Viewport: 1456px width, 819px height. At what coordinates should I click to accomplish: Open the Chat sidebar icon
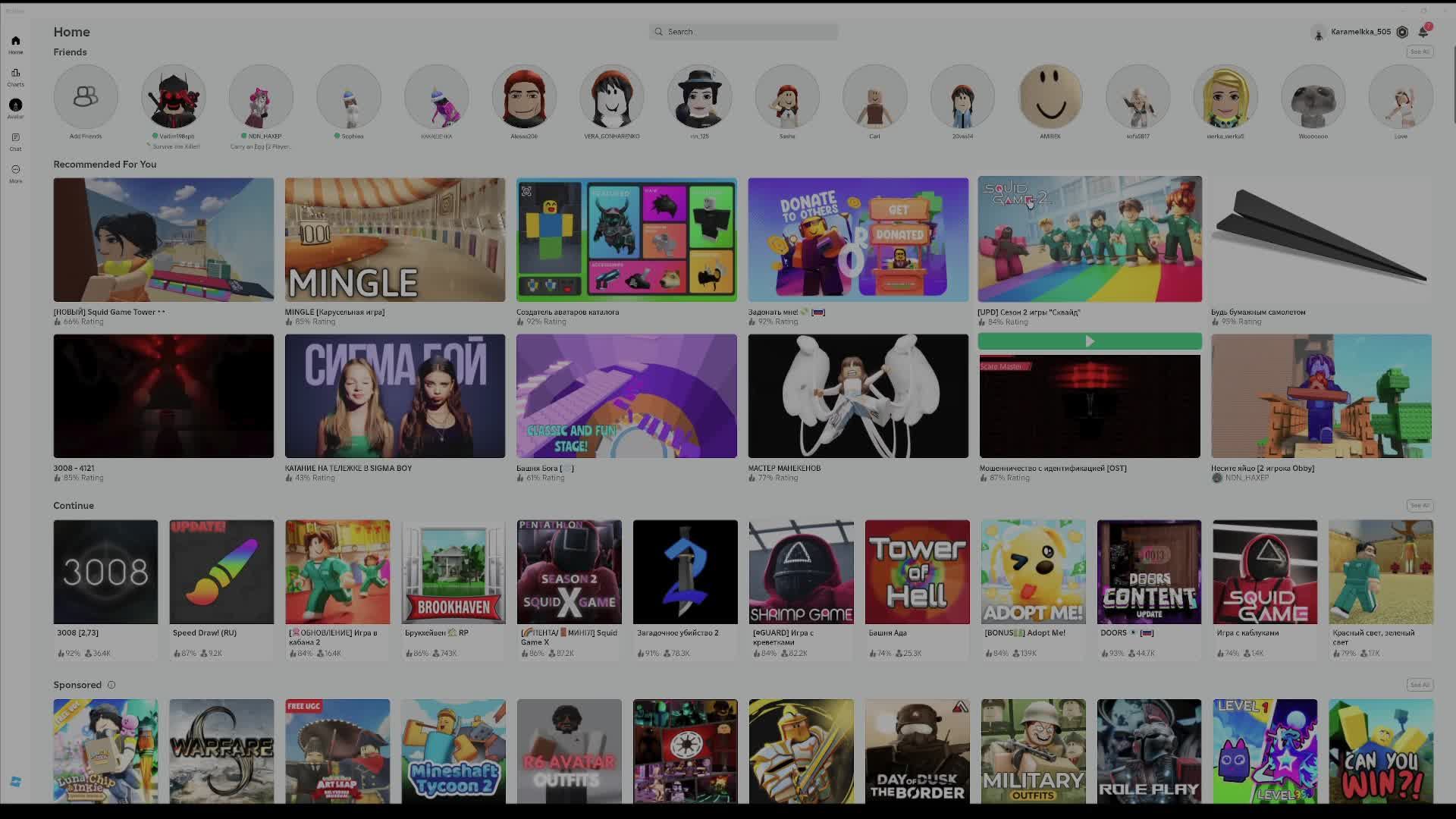coord(15,137)
